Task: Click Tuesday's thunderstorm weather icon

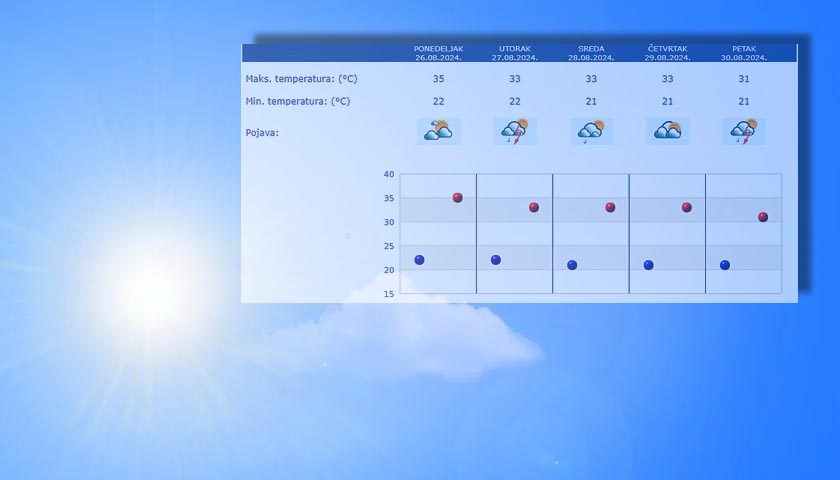Action: click(x=515, y=131)
